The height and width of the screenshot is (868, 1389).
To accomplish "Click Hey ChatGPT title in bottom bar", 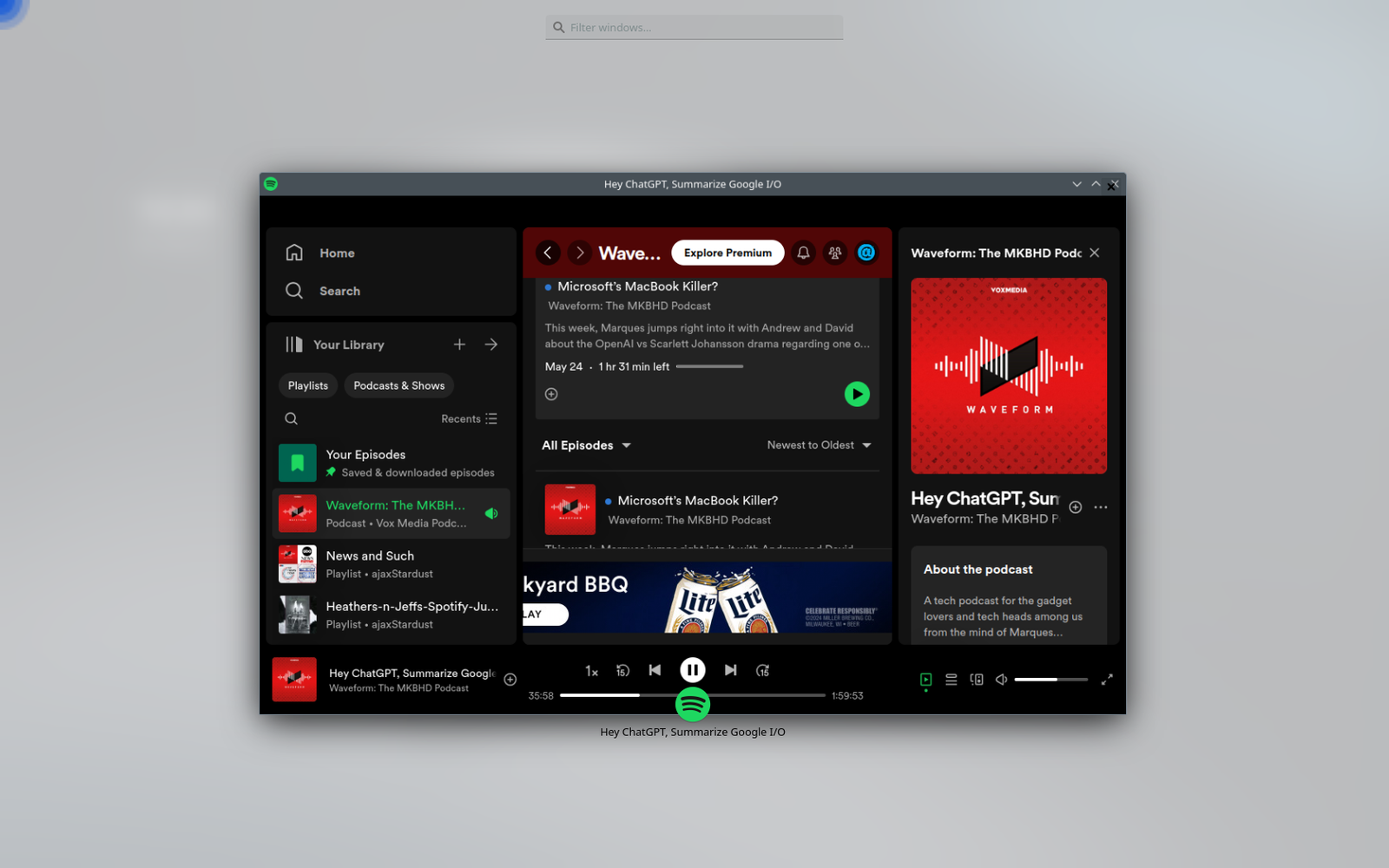I will click(x=411, y=674).
